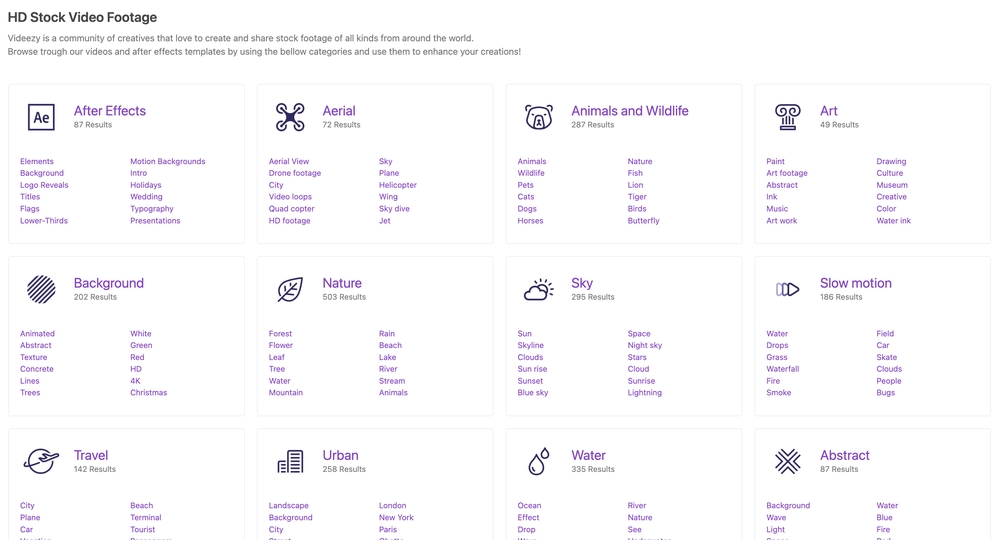Screen dimensions: 1000x540
Task: Click the Urban buildings icon
Action: (x=290, y=461)
